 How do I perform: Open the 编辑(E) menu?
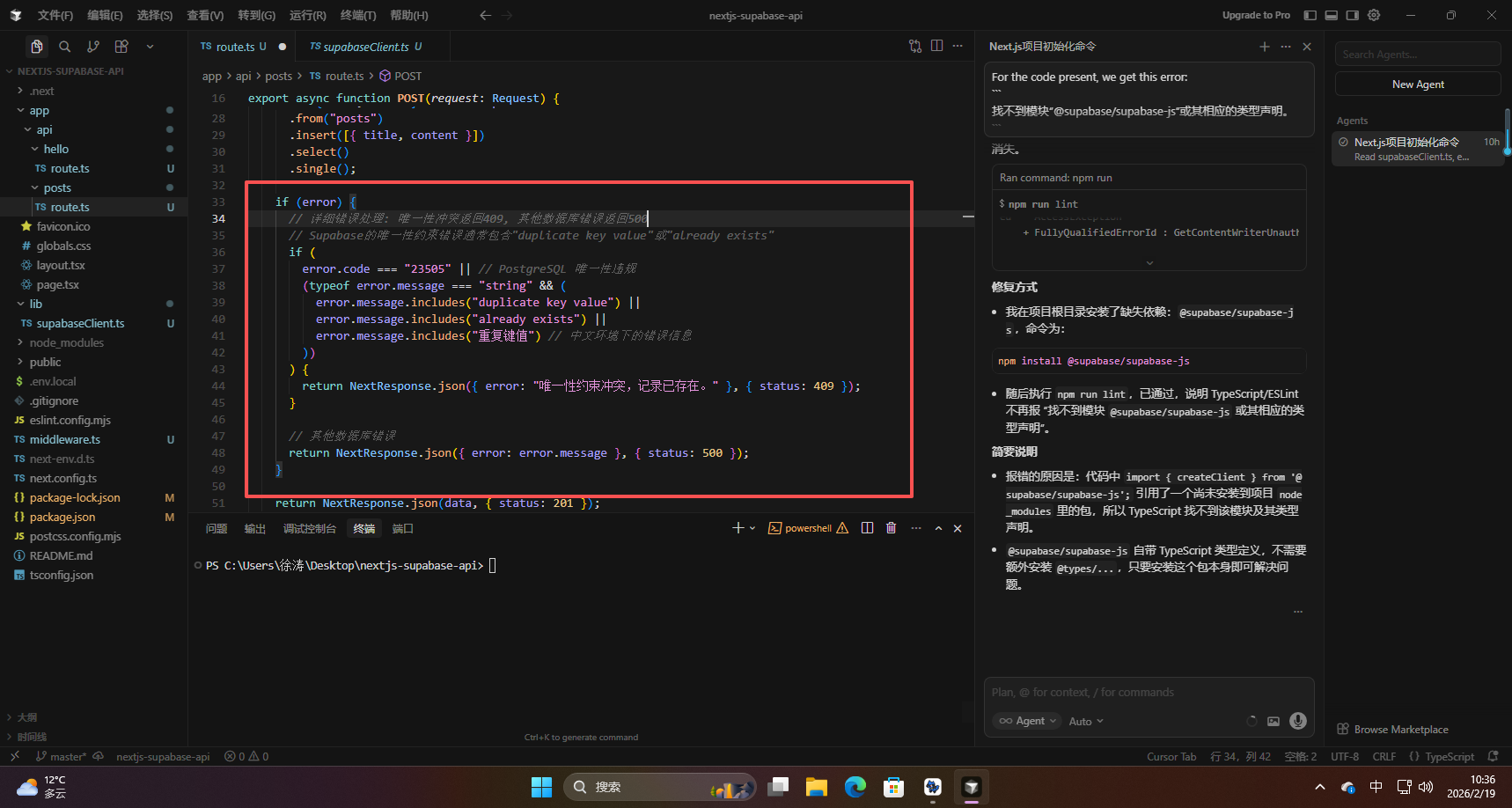pos(105,15)
